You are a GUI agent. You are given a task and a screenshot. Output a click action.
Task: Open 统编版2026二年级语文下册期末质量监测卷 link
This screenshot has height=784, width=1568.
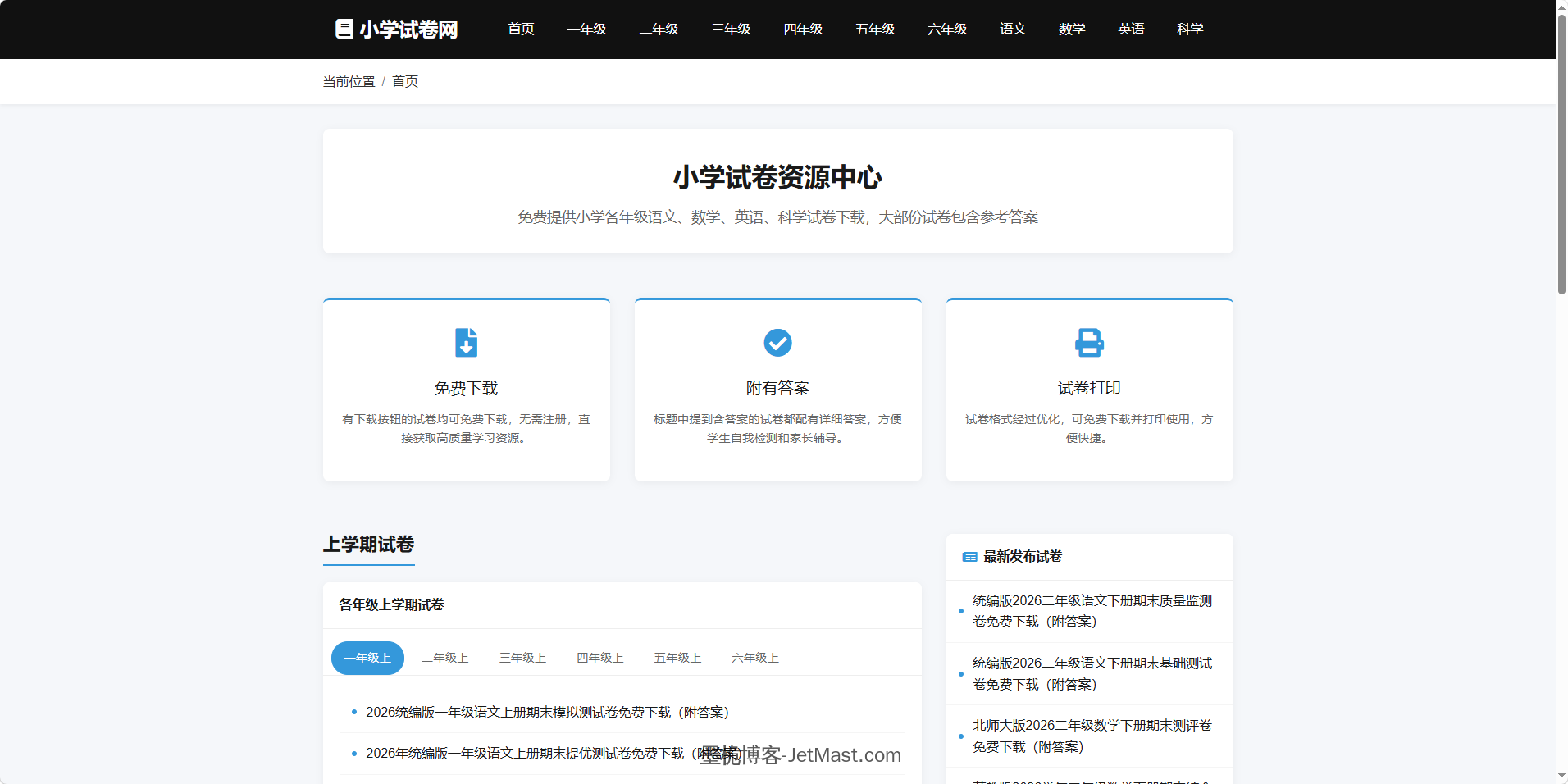pyautogui.click(x=1092, y=611)
